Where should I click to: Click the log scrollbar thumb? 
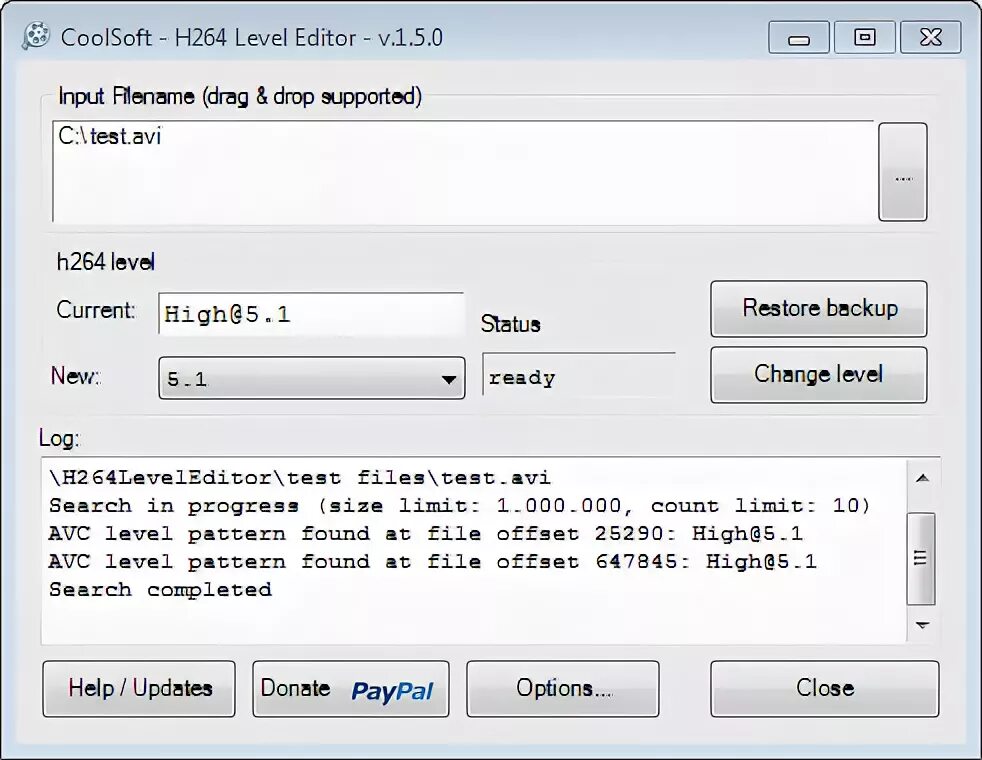[x=921, y=558]
